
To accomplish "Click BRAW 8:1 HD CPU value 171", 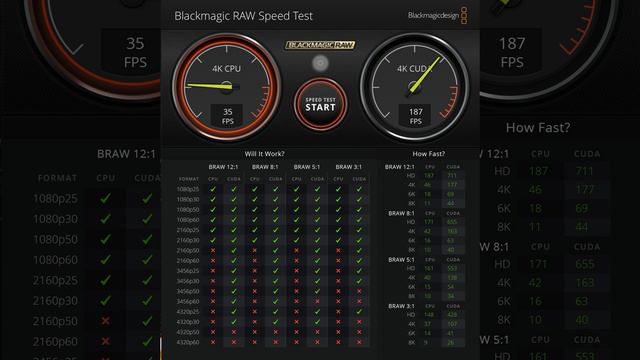I will (x=429, y=222).
